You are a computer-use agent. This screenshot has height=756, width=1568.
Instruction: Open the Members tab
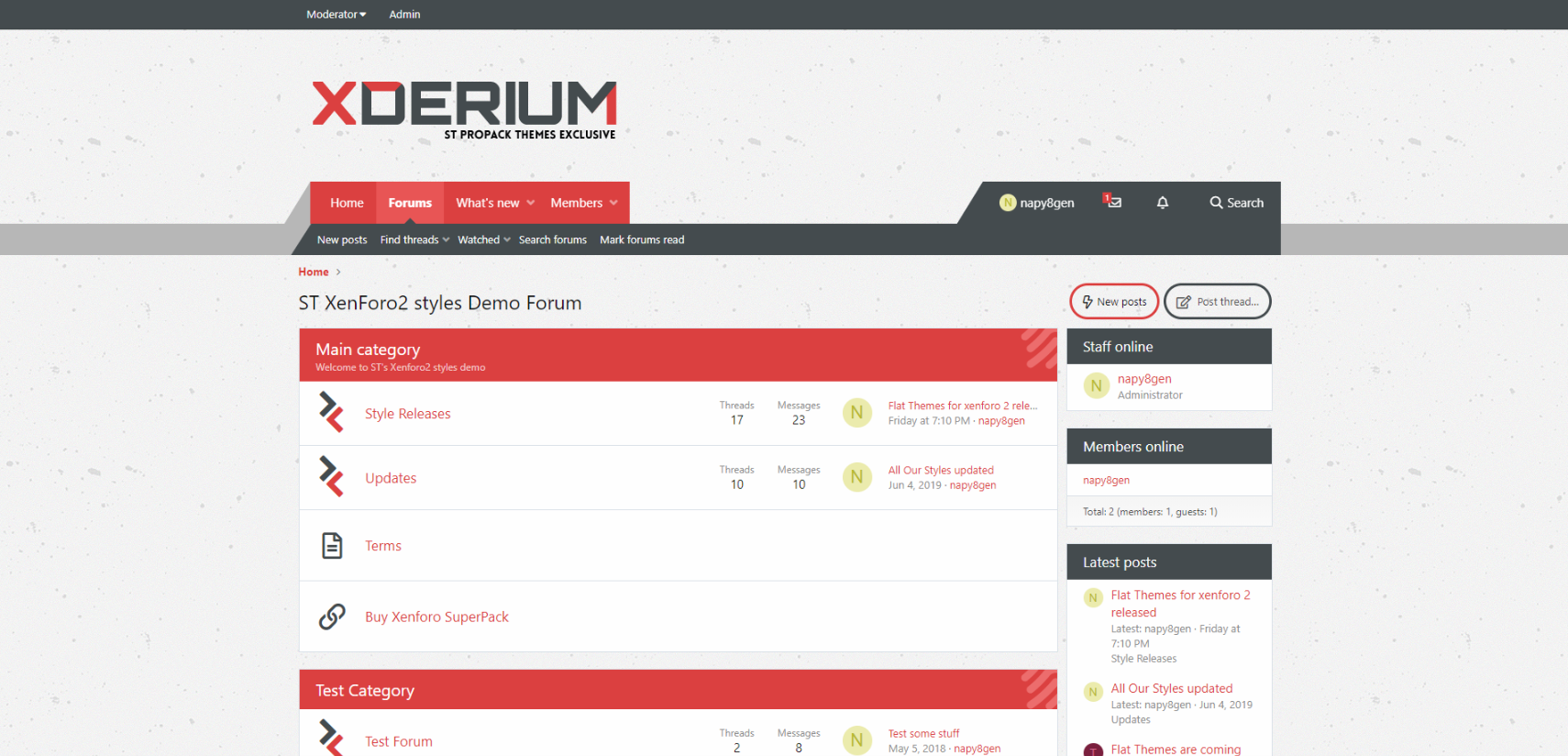pyautogui.click(x=576, y=203)
